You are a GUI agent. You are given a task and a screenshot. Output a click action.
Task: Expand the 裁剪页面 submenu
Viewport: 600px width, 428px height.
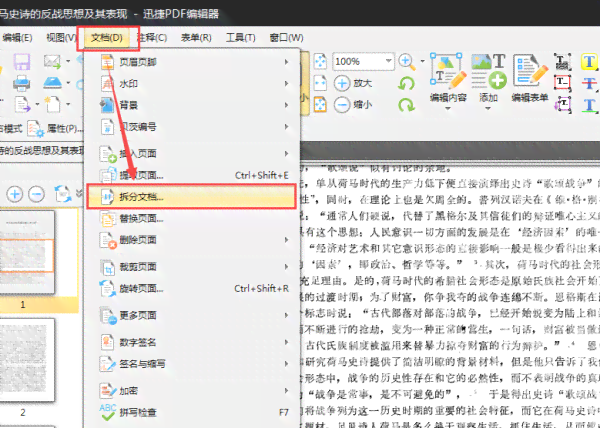click(x=191, y=267)
